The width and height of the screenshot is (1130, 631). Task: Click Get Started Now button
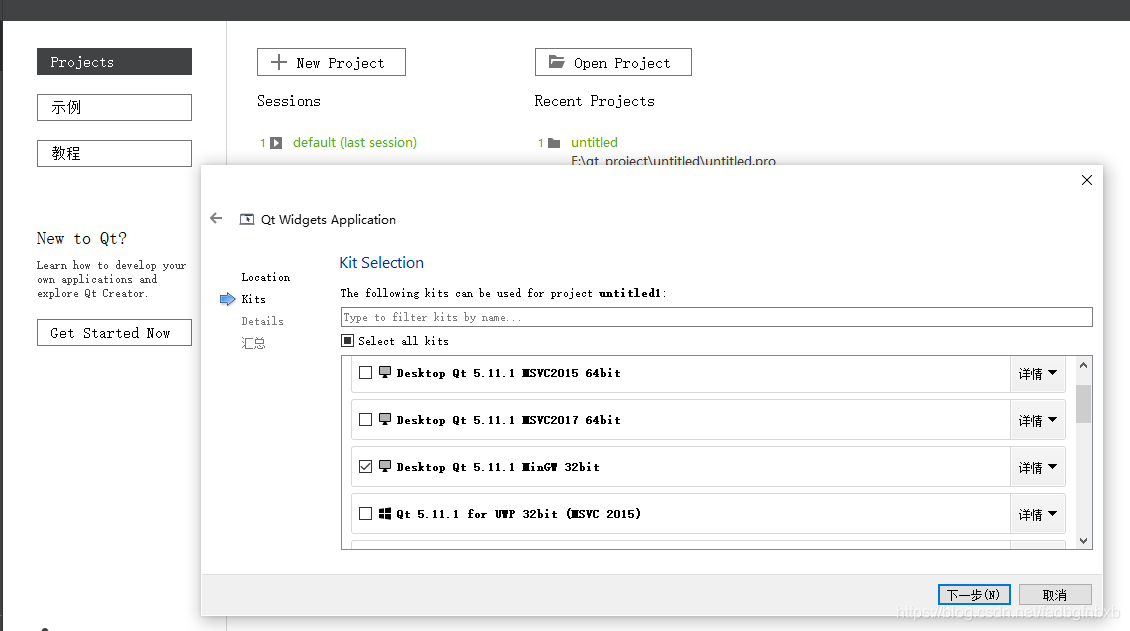click(115, 333)
